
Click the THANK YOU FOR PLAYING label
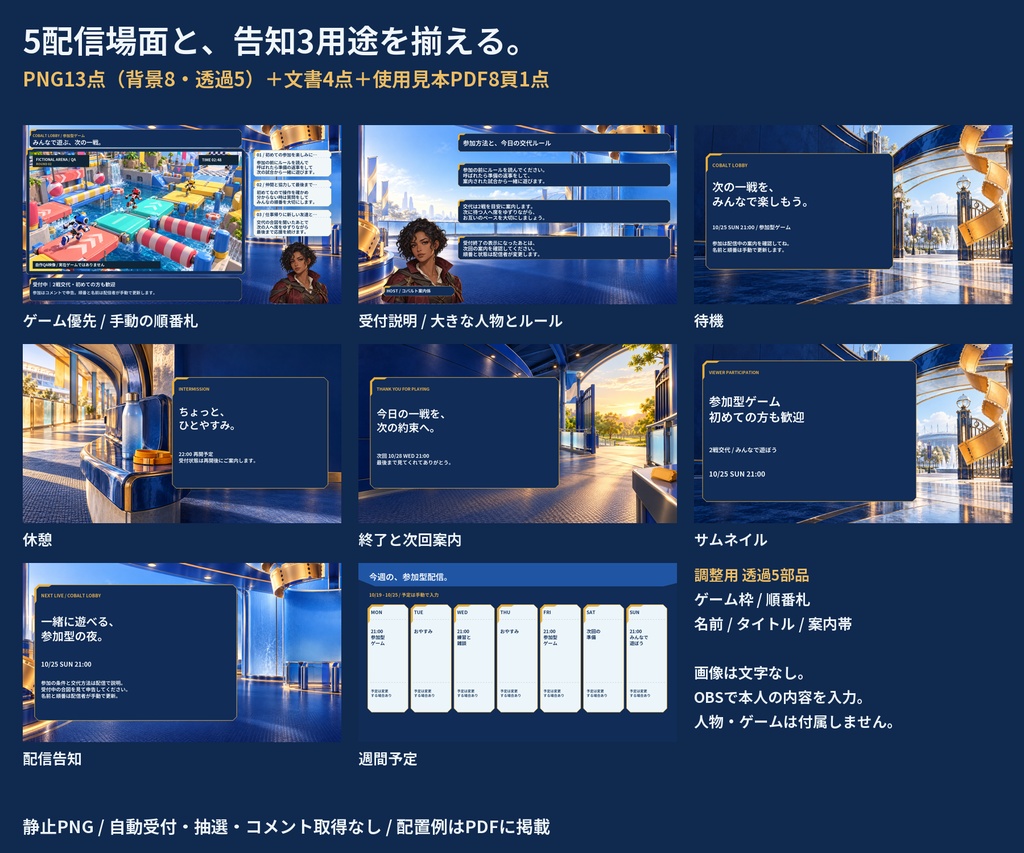(403, 389)
